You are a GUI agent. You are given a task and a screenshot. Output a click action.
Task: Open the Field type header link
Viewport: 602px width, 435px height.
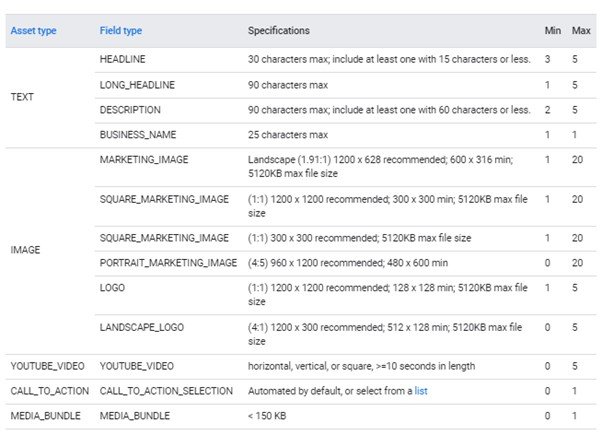pos(121,31)
